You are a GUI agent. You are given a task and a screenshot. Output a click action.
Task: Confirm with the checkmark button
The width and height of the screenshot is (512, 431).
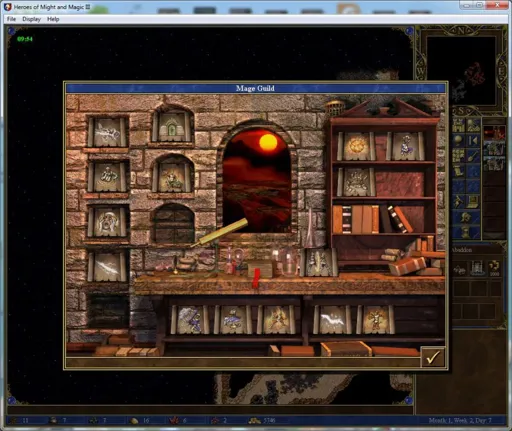(432, 357)
